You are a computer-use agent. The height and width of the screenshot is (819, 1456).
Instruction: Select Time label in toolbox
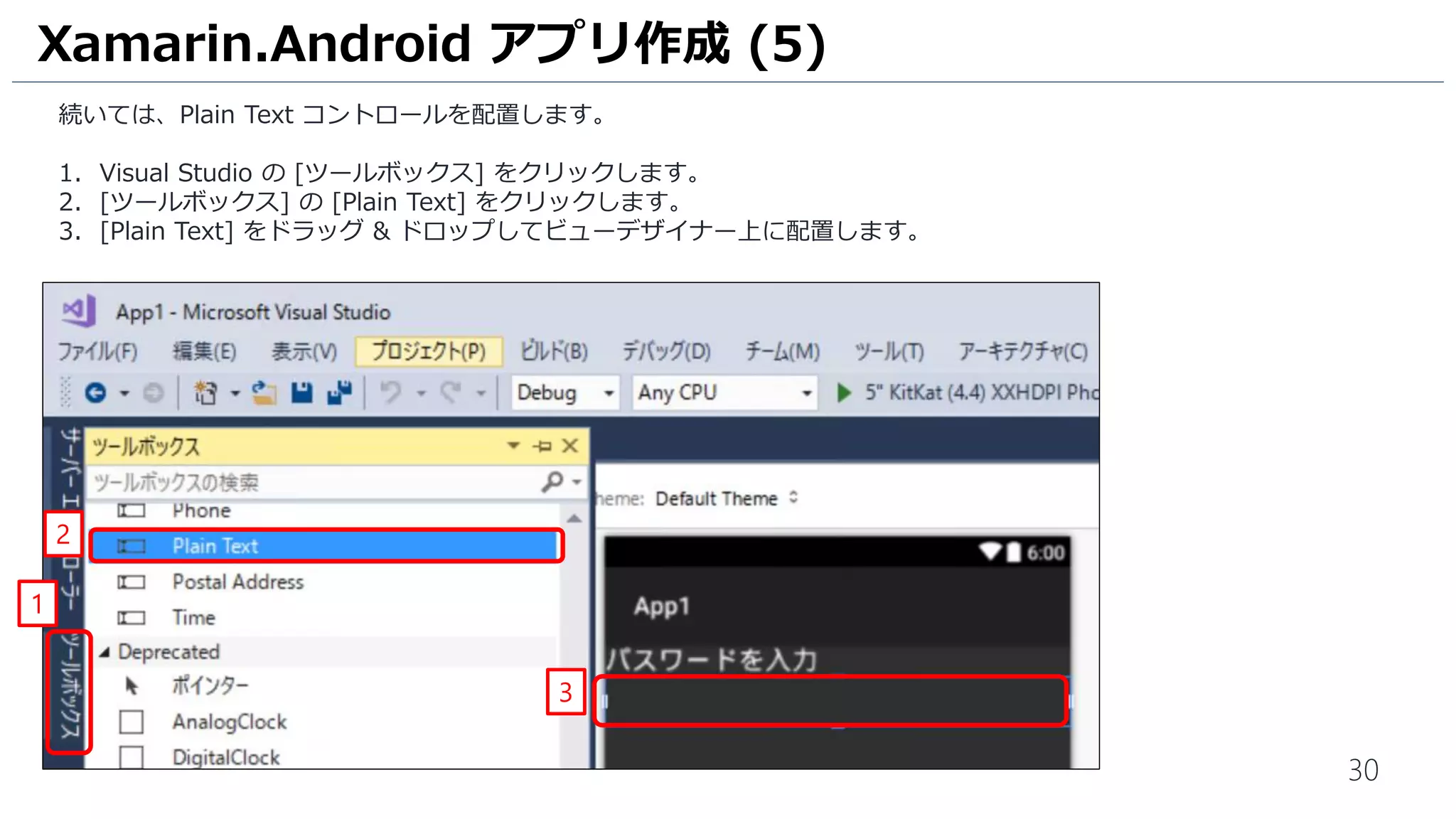[x=193, y=618]
